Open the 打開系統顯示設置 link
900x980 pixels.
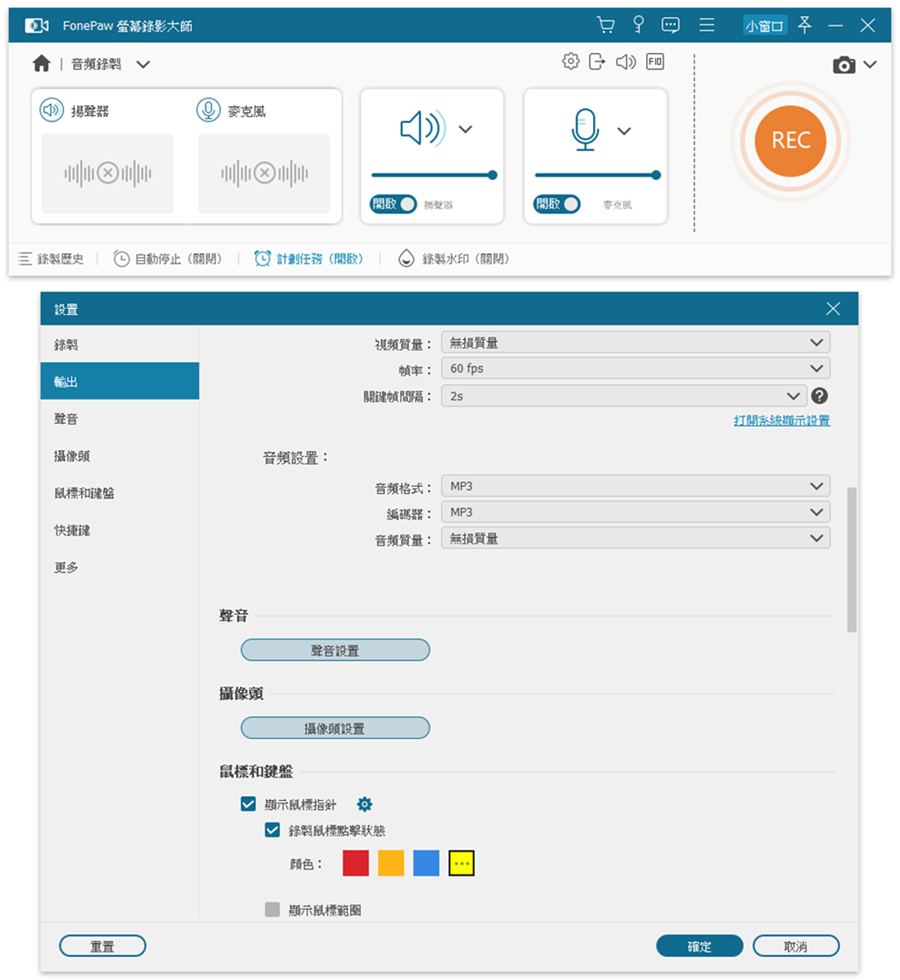tap(782, 420)
